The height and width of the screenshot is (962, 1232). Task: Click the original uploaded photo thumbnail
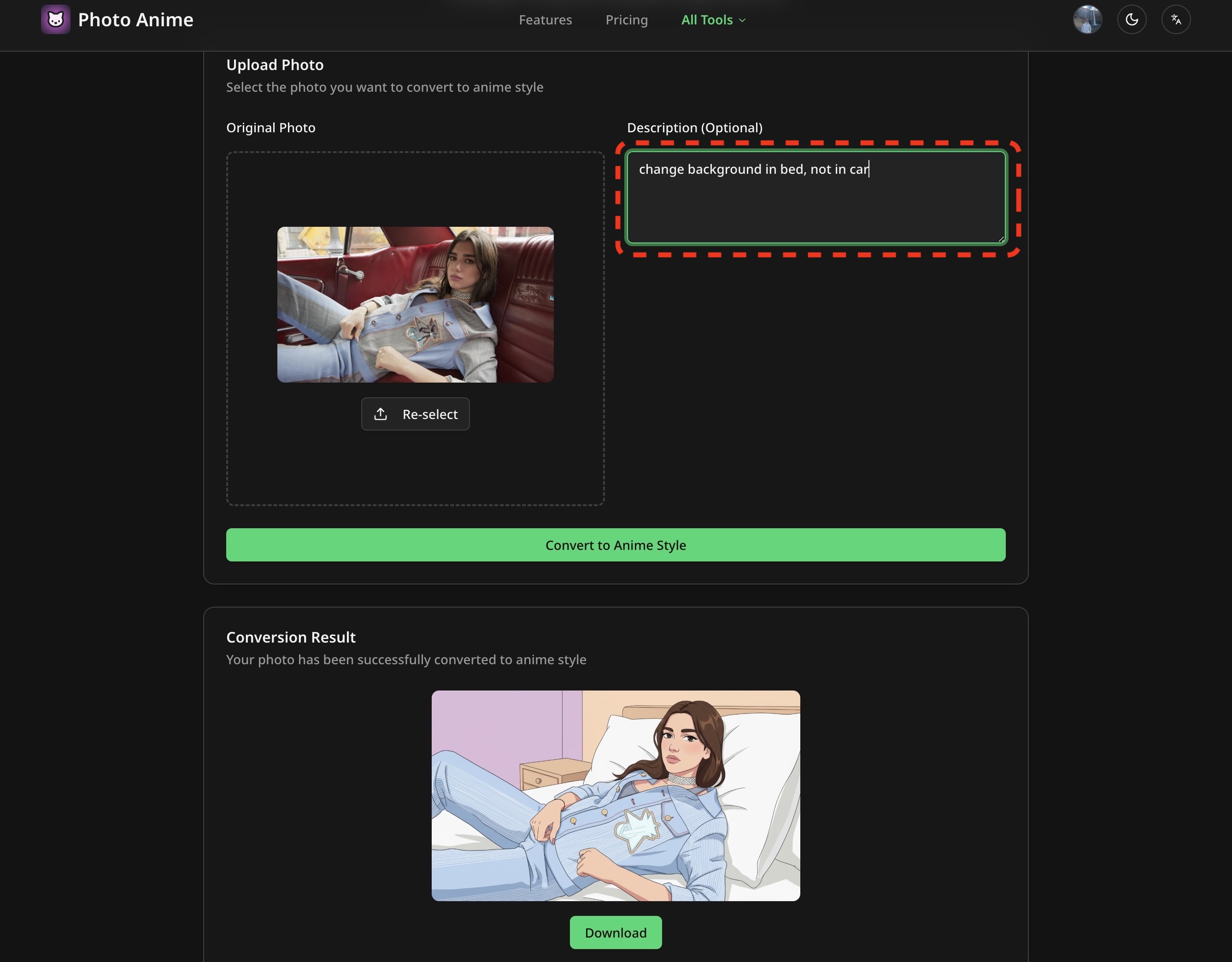tap(415, 305)
